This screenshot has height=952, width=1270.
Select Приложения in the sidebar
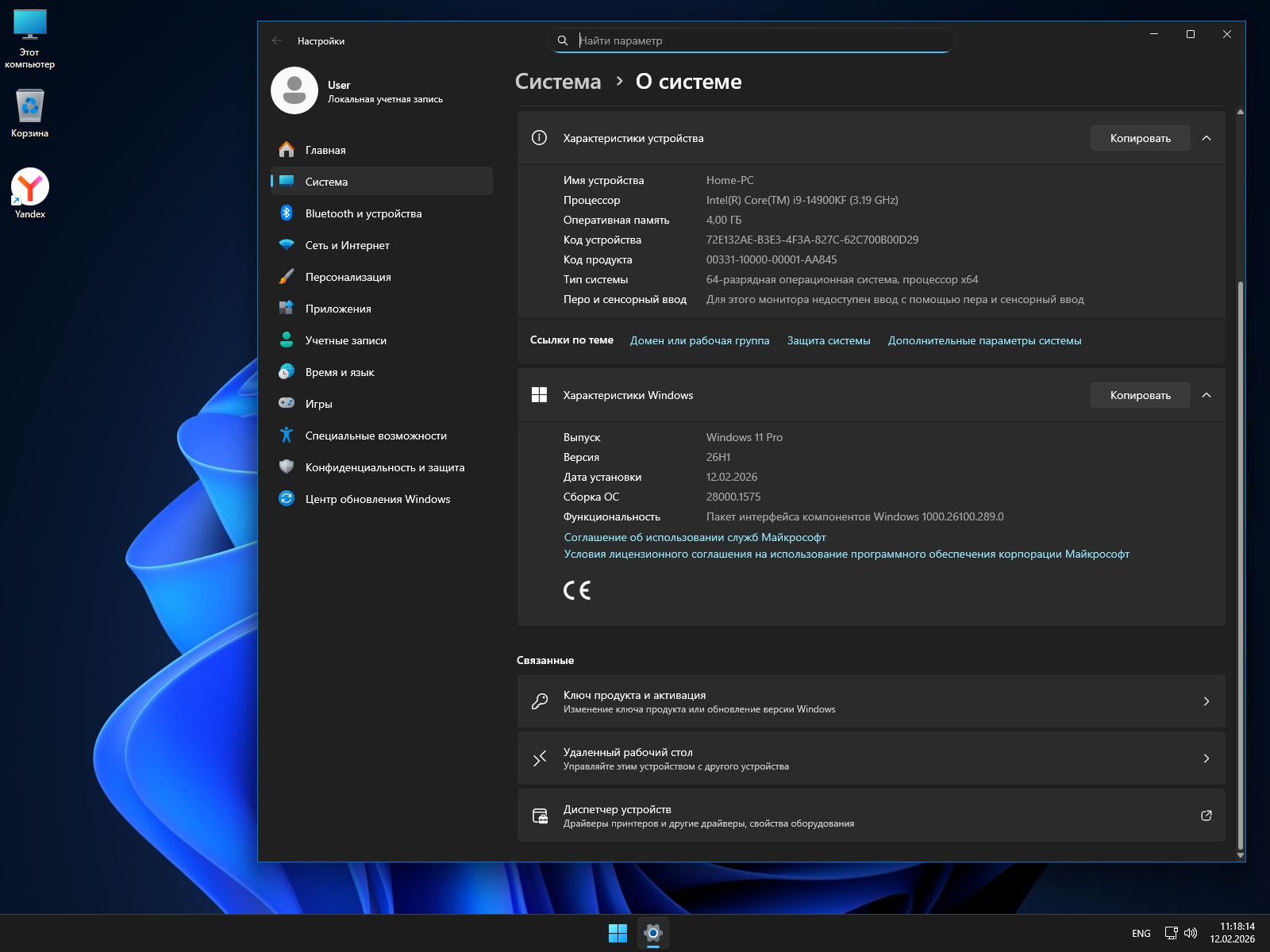pos(338,309)
